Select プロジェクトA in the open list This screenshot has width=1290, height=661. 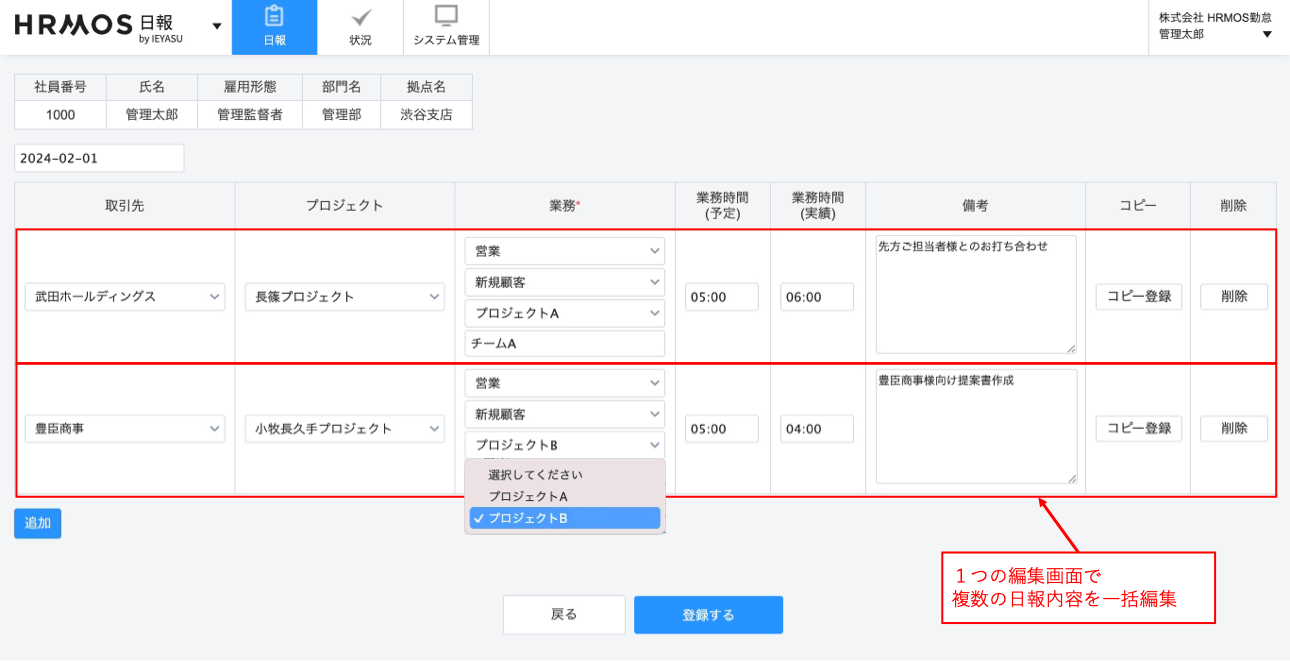(528, 496)
